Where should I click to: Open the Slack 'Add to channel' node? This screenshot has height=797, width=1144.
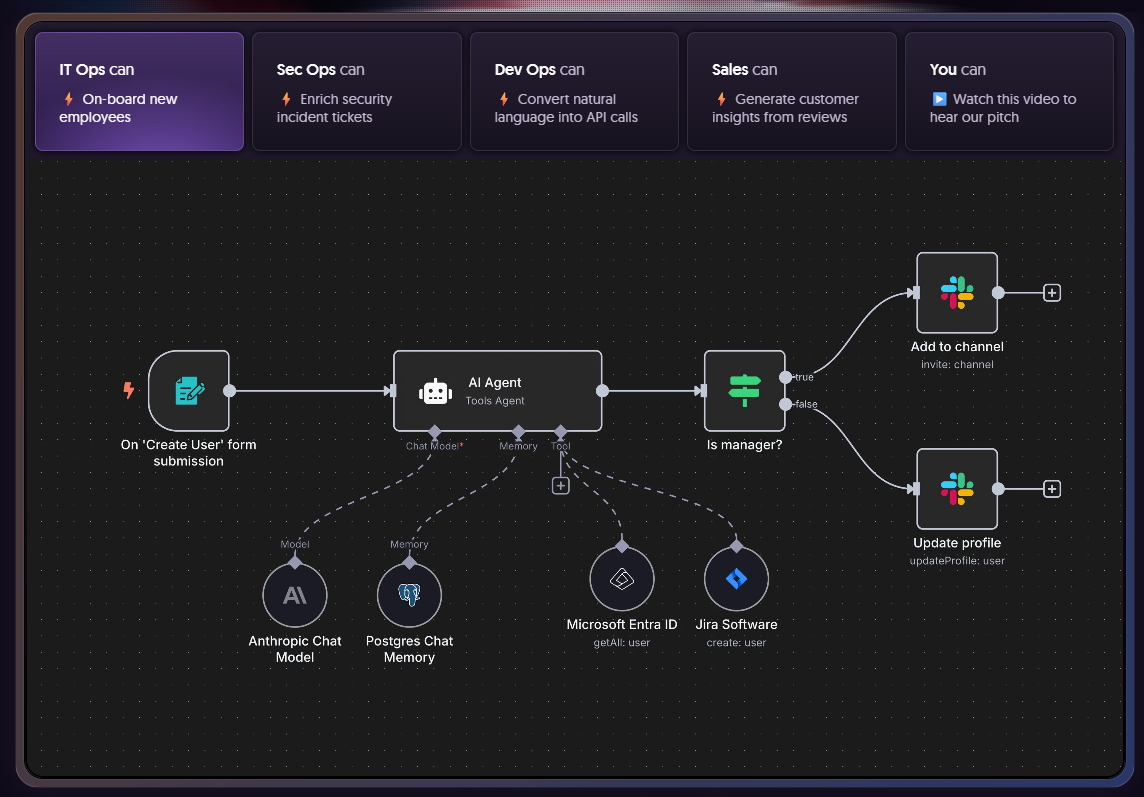click(x=956, y=293)
